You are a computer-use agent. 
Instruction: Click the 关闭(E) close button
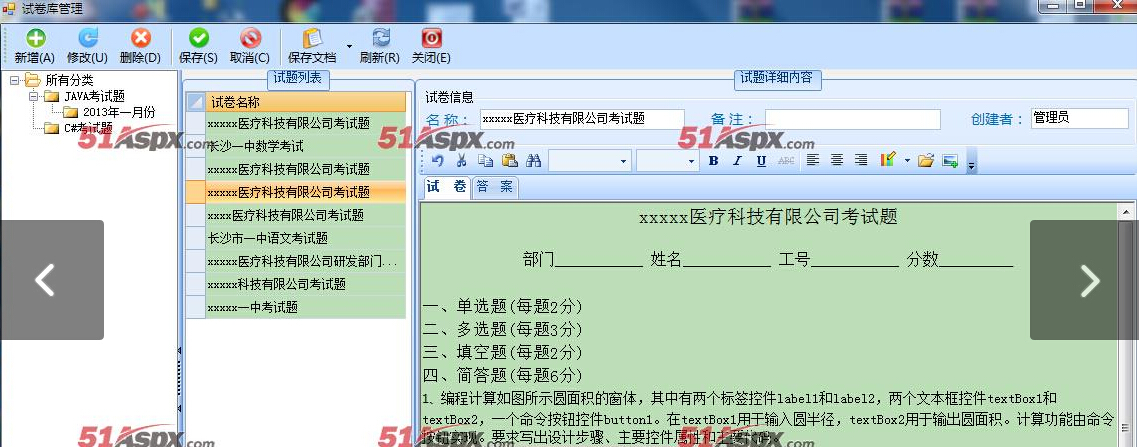(x=431, y=47)
